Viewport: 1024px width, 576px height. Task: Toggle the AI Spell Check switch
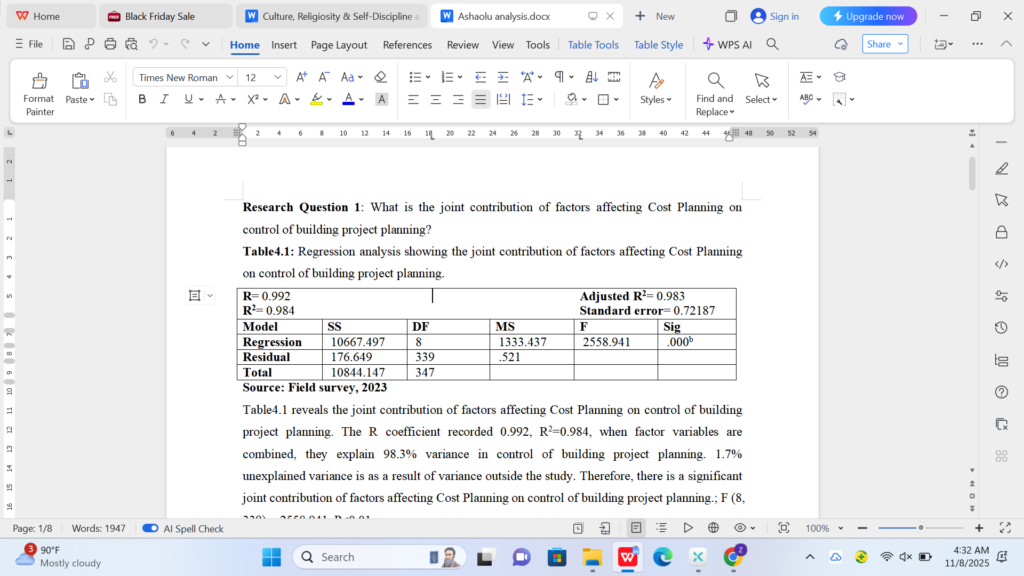coord(150,528)
